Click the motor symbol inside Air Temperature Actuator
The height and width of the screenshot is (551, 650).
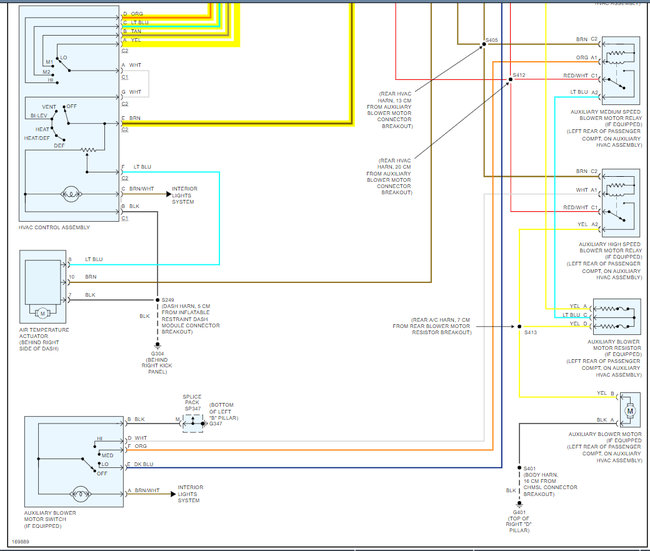click(42, 313)
